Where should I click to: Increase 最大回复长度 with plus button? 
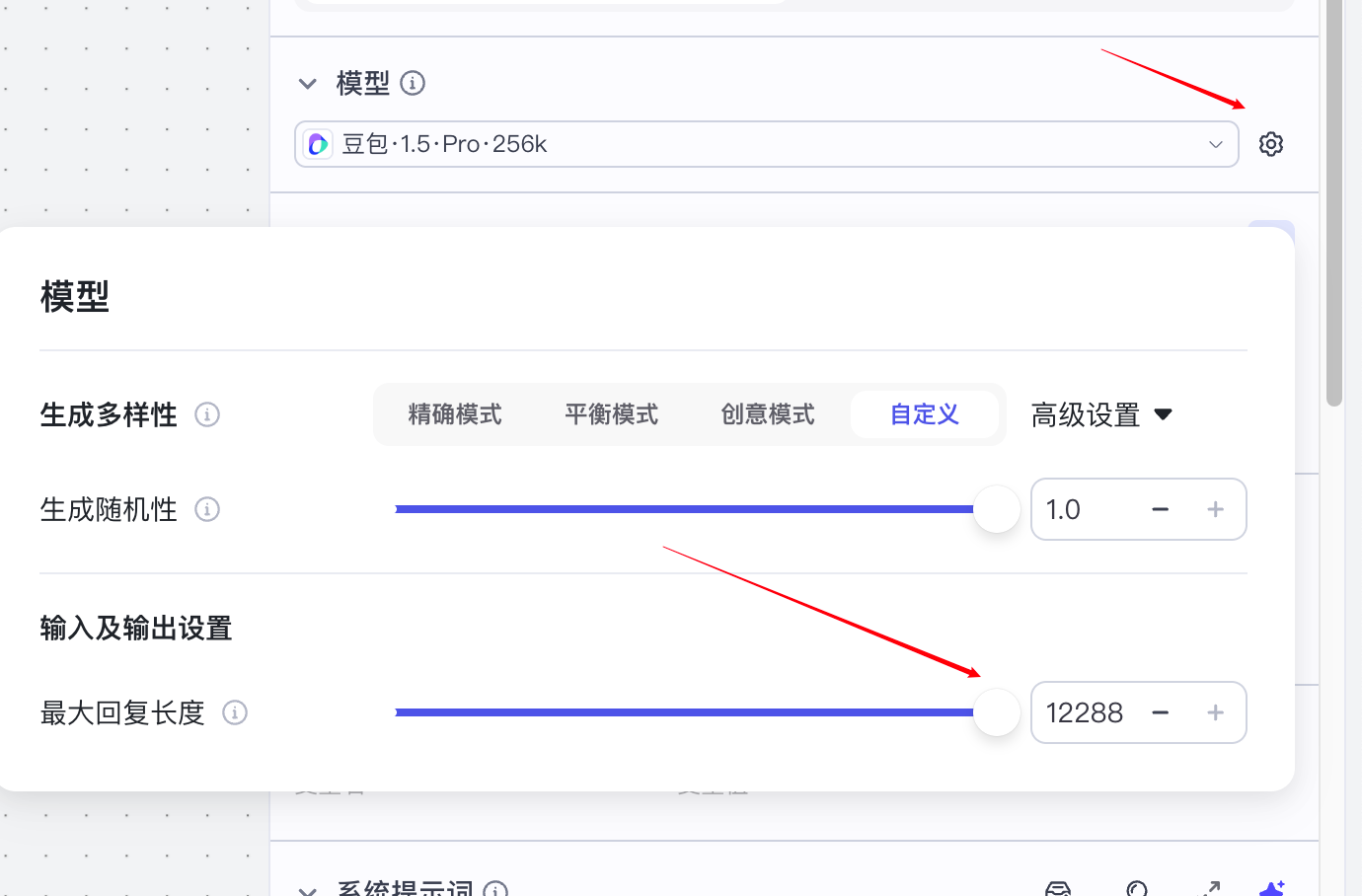pos(1215,712)
